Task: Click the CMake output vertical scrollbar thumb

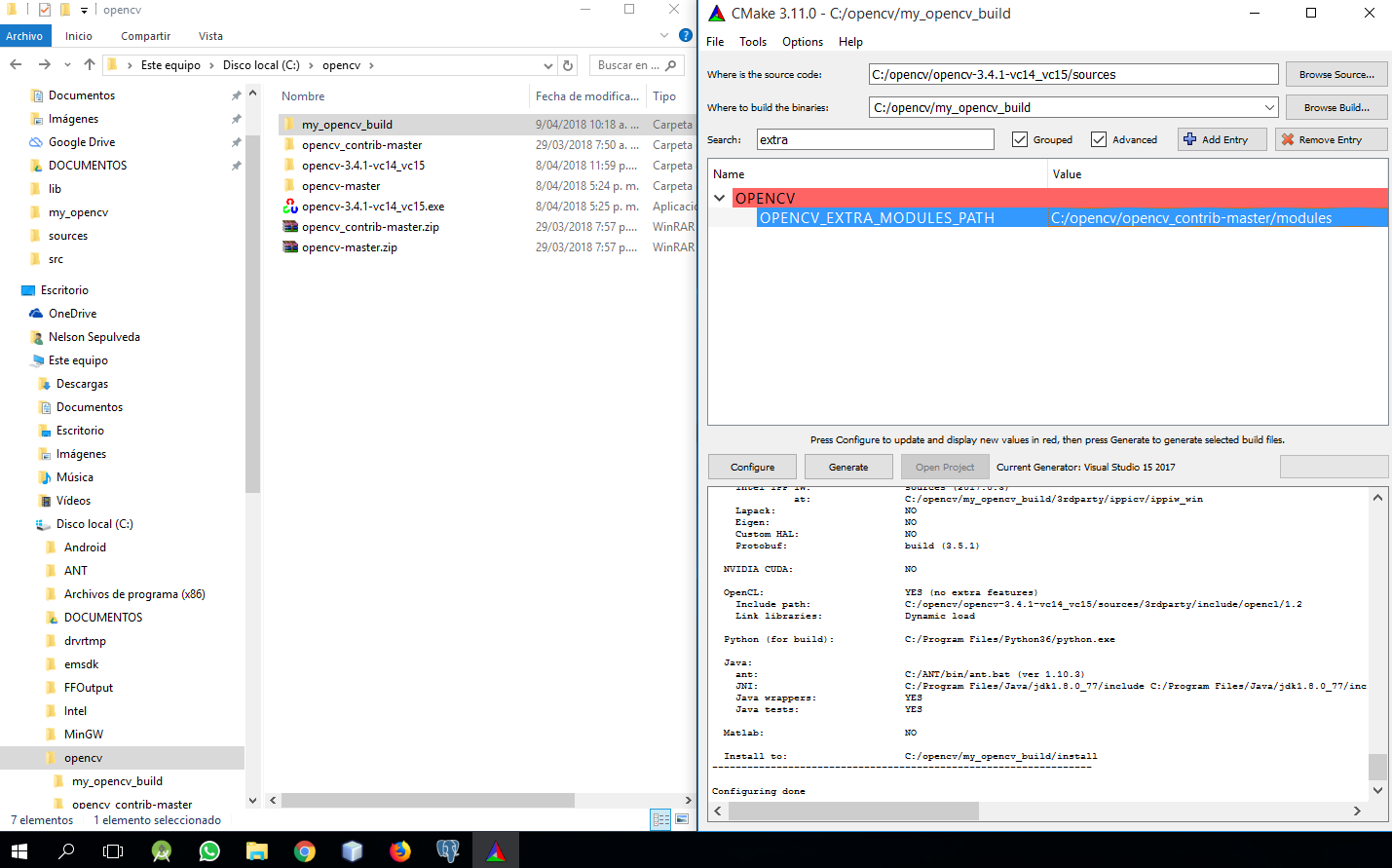Action: coord(1377,767)
